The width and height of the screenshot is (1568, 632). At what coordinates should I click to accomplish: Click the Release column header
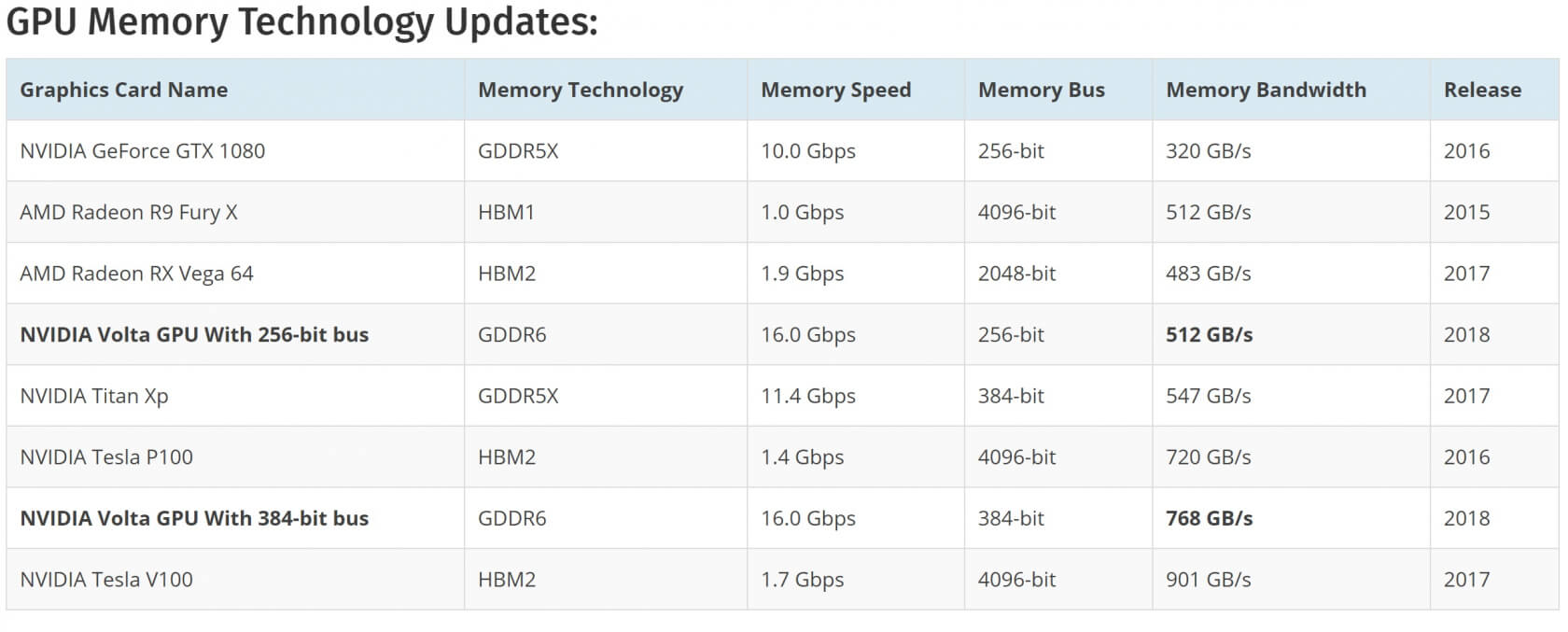point(1482,90)
